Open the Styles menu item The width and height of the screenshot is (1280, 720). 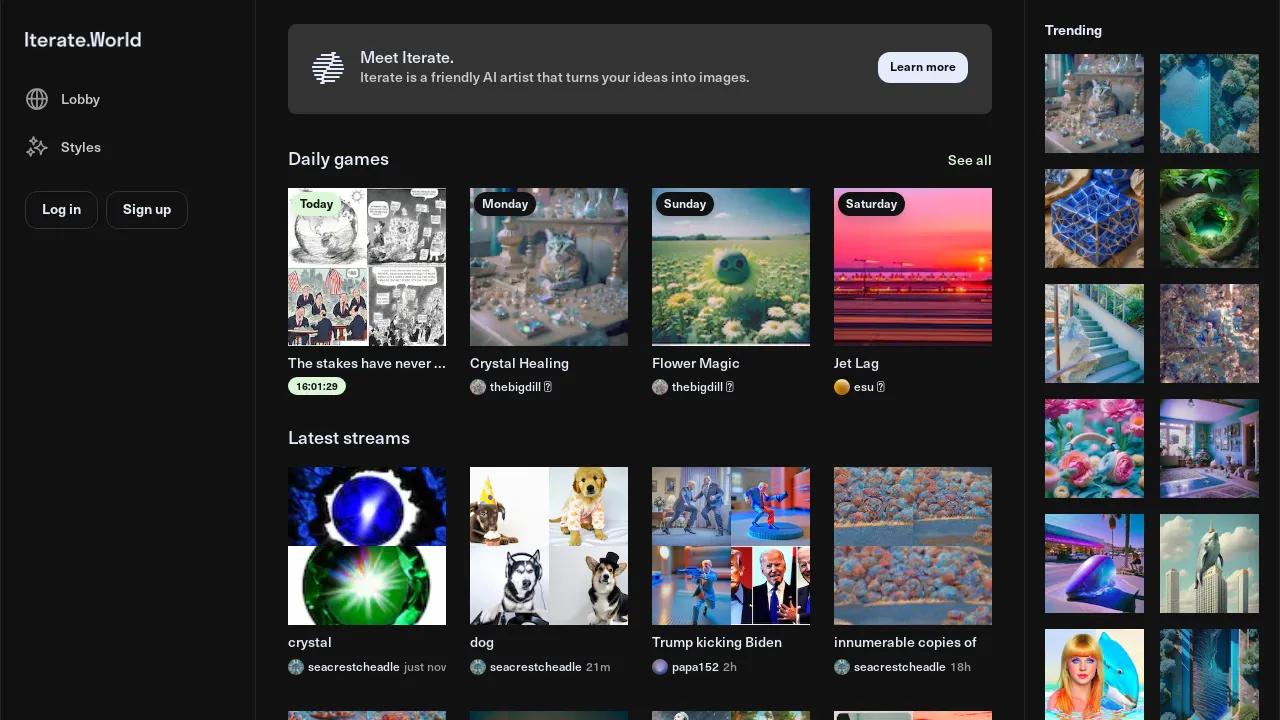pyautogui.click(x=80, y=147)
